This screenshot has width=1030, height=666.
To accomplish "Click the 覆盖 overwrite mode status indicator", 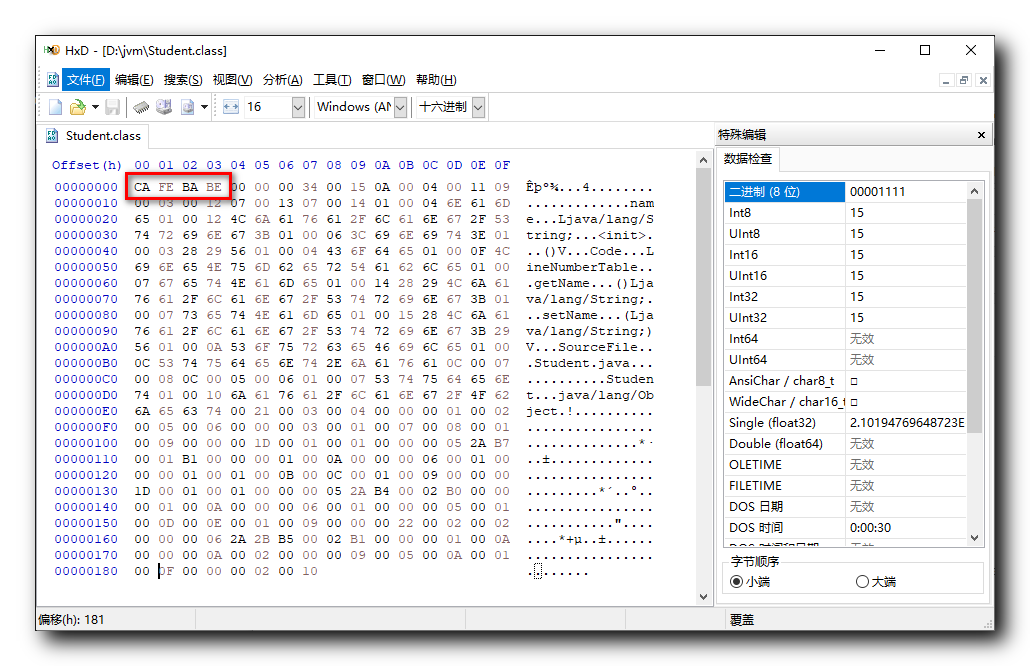I will click(x=742, y=620).
